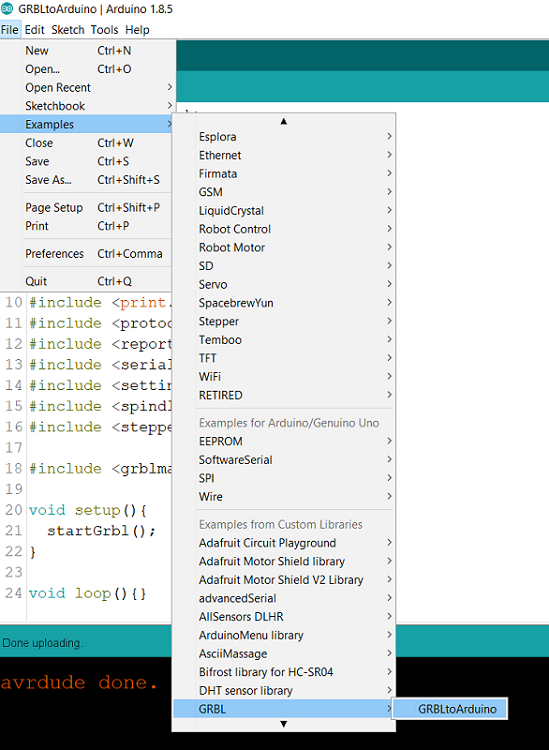Choose New from File menu
This screenshot has height=750, width=549.
pyautogui.click(x=86, y=51)
